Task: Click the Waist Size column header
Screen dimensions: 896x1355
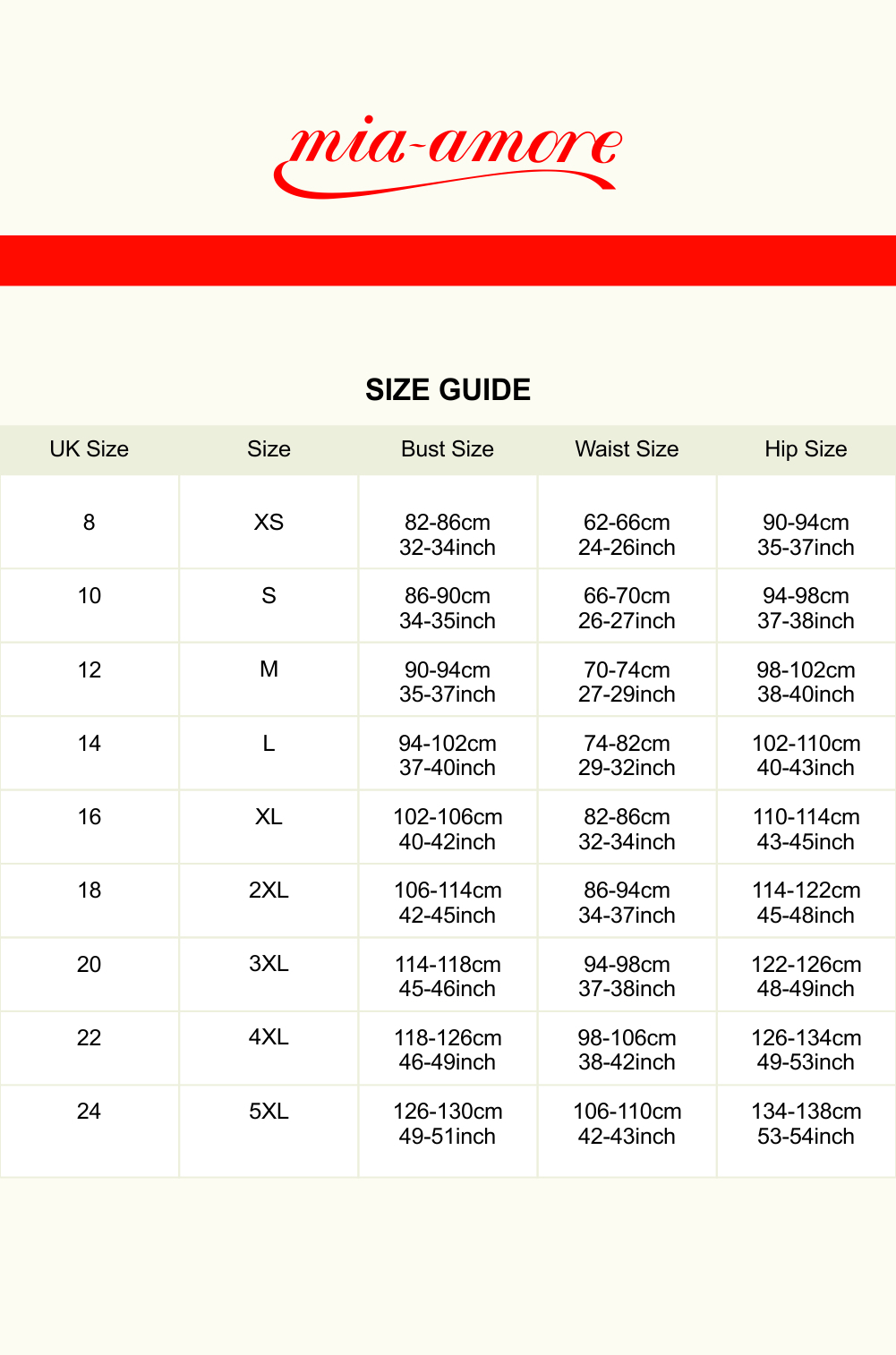Action: coord(627,449)
